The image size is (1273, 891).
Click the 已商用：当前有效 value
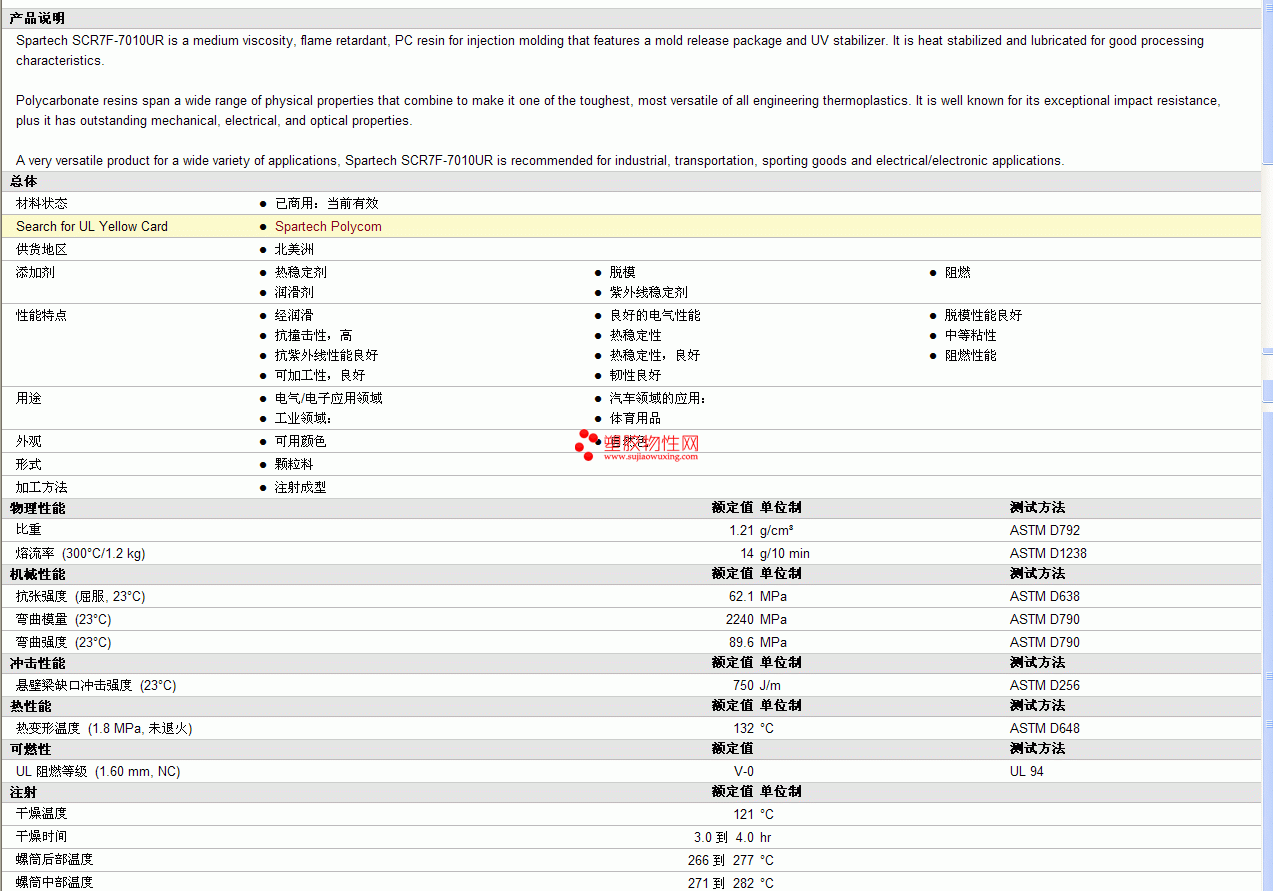pos(327,203)
